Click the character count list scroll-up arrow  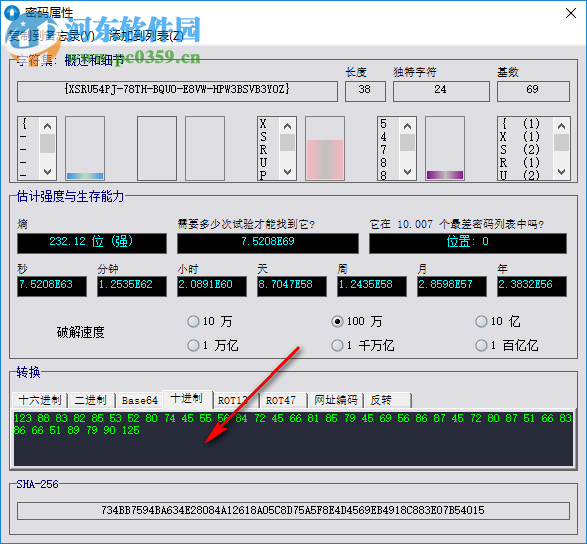562,126
